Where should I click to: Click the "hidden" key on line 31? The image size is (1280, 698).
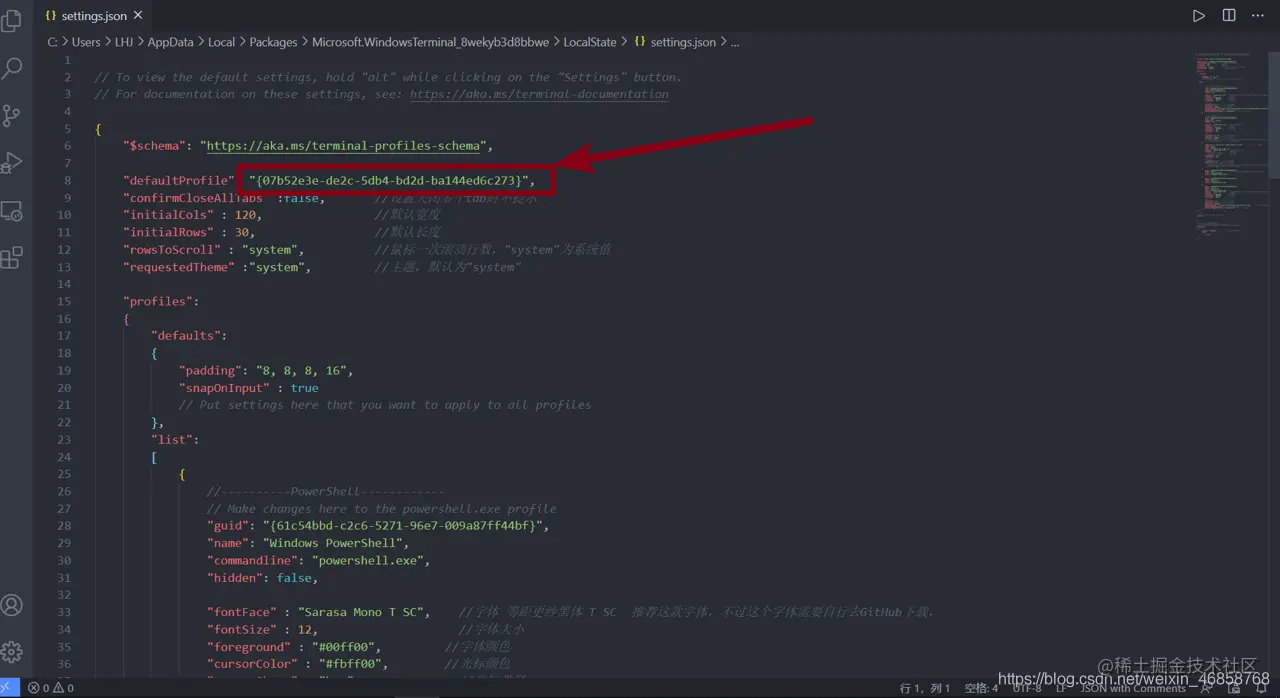pyautogui.click(x=235, y=577)
